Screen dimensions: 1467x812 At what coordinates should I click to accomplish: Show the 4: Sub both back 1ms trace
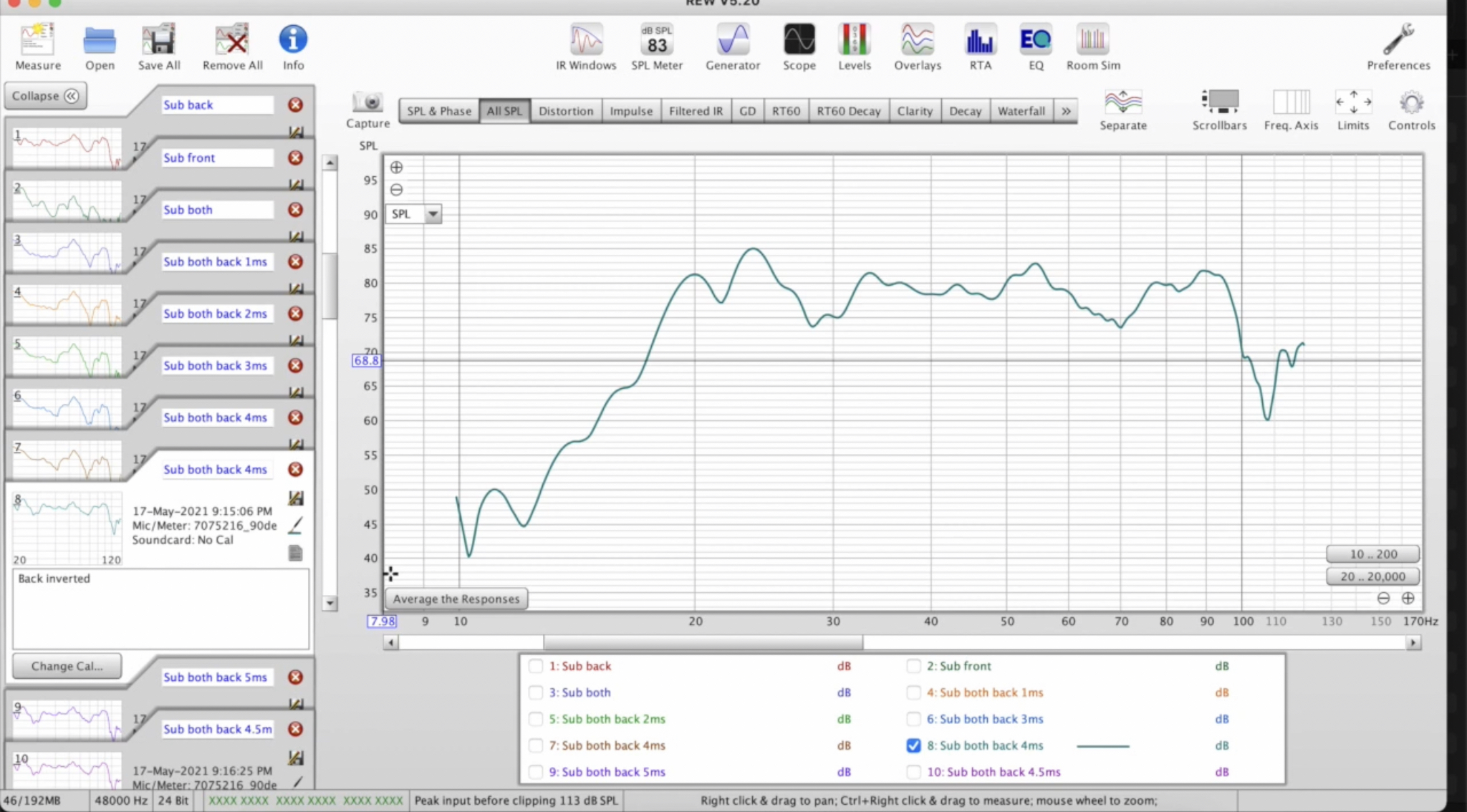(x=913, y=692)
